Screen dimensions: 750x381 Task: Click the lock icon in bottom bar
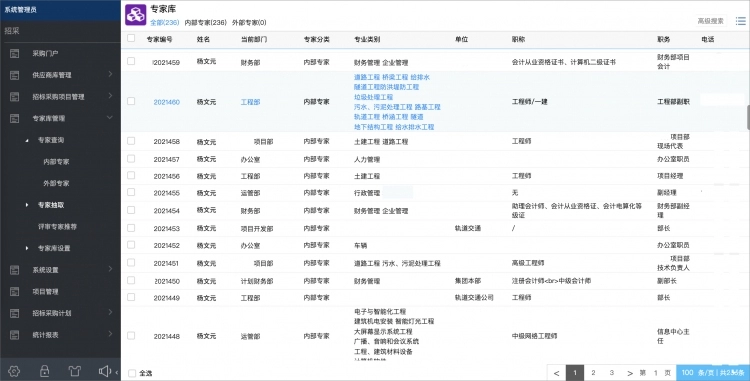(x=44, y=371)
